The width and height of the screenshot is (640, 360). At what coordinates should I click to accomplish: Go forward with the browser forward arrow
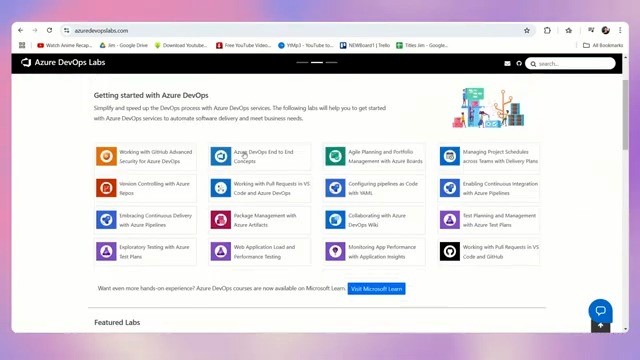[35, 30]
